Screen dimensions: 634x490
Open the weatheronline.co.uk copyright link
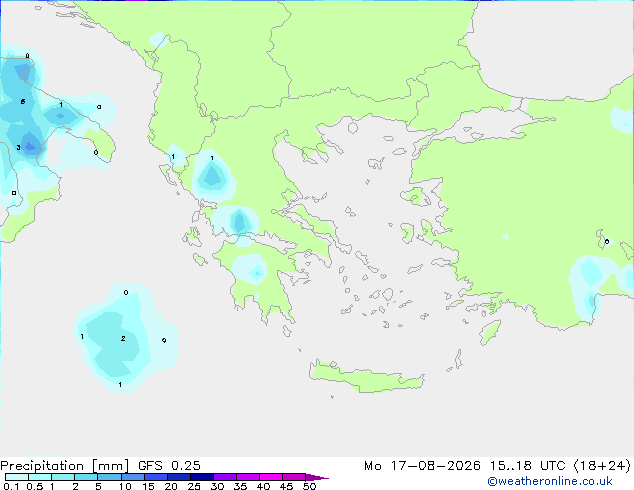pyautogui.click(x=550, y=481)
